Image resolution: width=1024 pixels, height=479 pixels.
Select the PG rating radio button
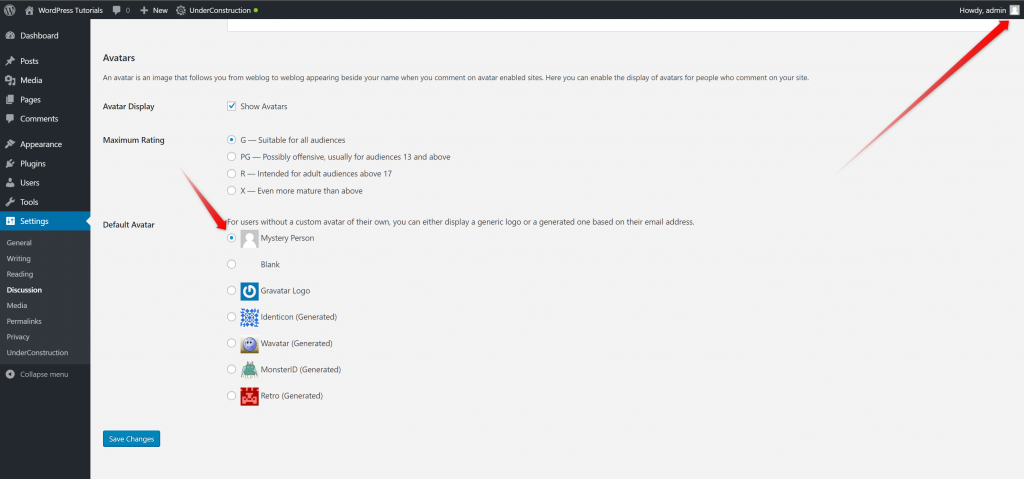pos(232,156)
